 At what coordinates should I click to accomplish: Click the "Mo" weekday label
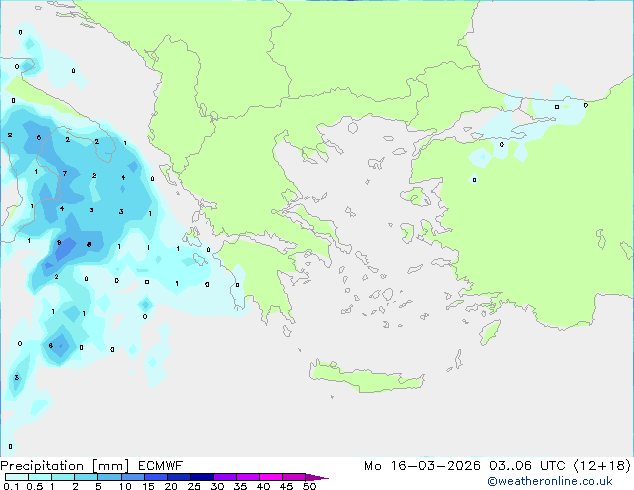pos(372,466)
